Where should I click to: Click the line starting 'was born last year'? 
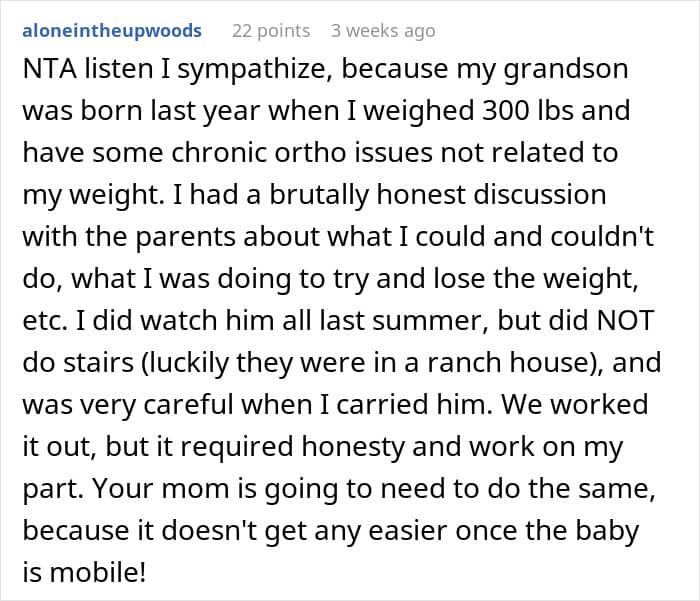tap(326, 111)
